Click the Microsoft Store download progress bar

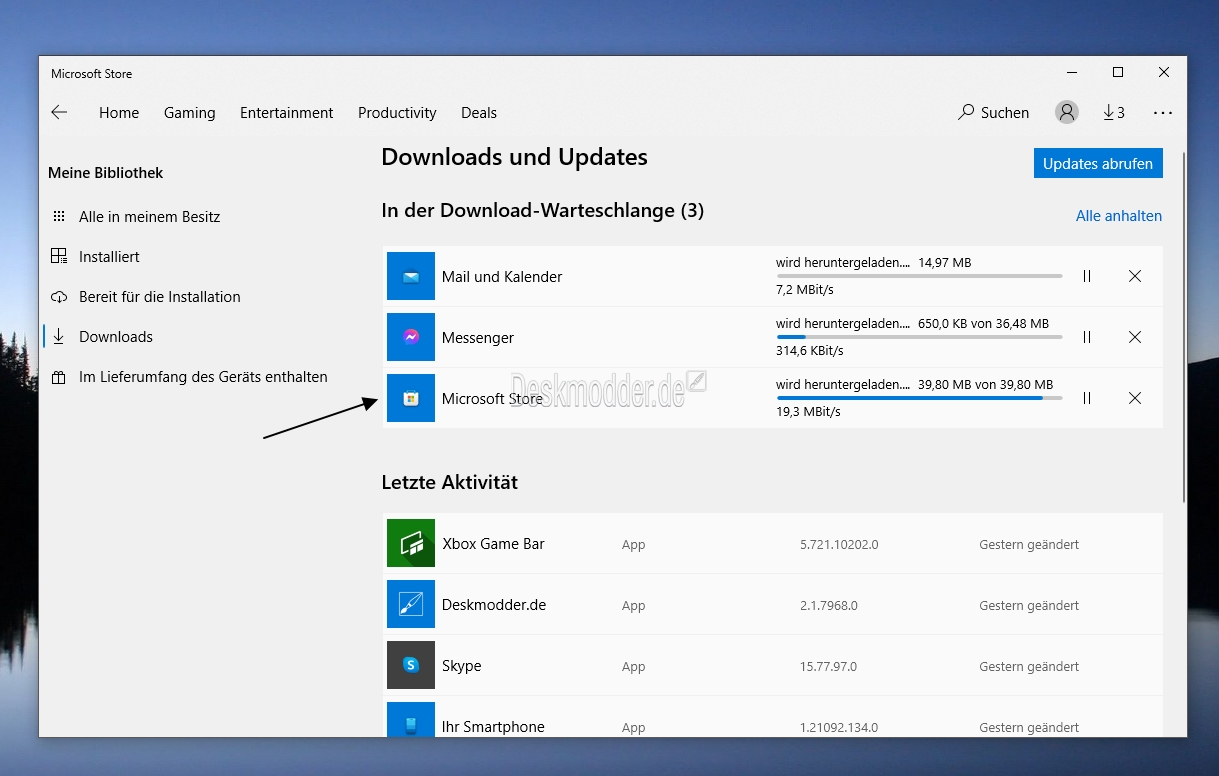click(x=919, y=398)
